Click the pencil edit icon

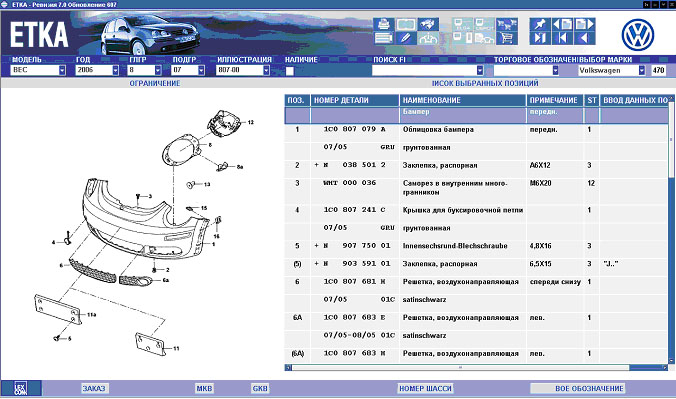coord(406,38)
